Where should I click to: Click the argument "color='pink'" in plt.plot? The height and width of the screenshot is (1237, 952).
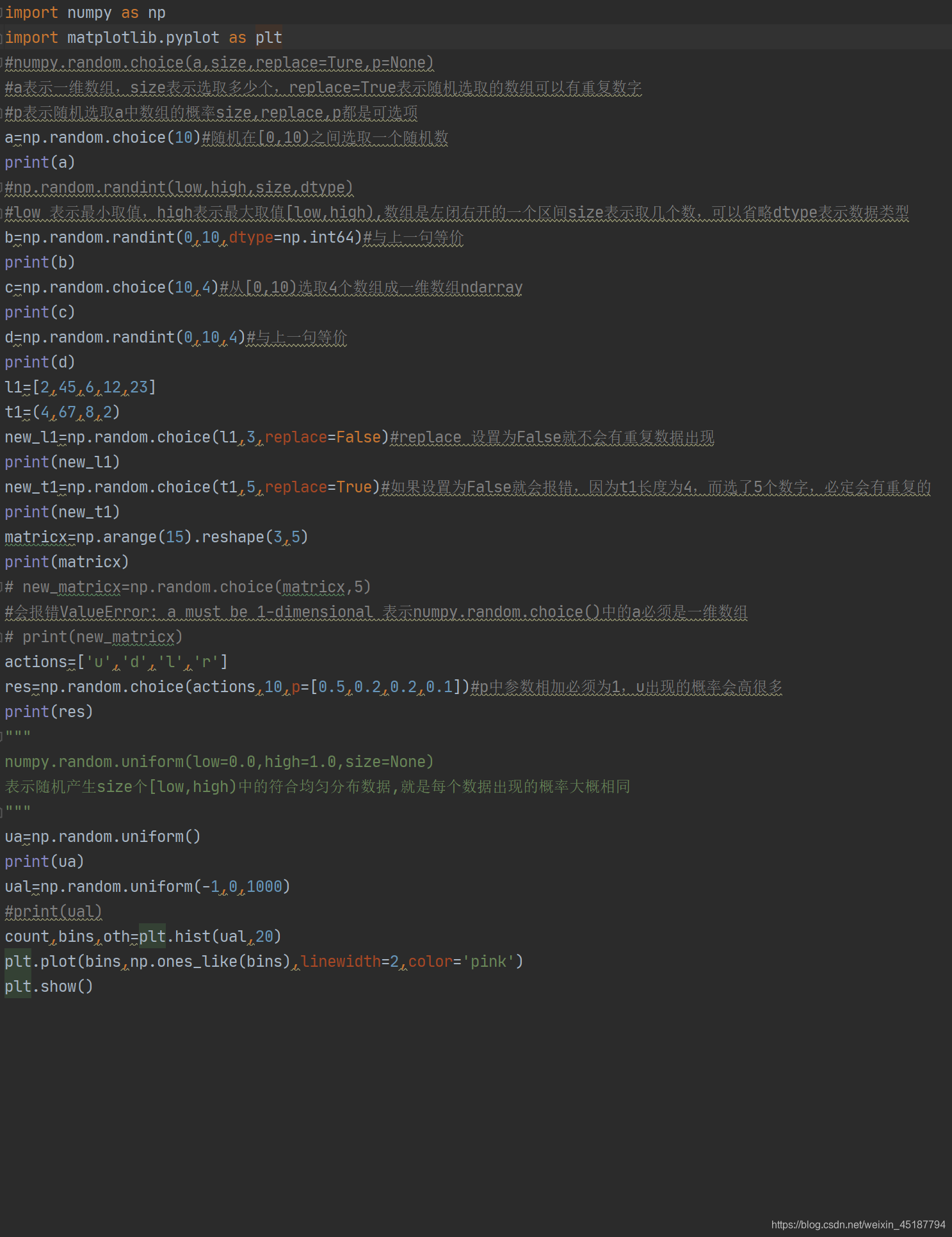(461, 962)
